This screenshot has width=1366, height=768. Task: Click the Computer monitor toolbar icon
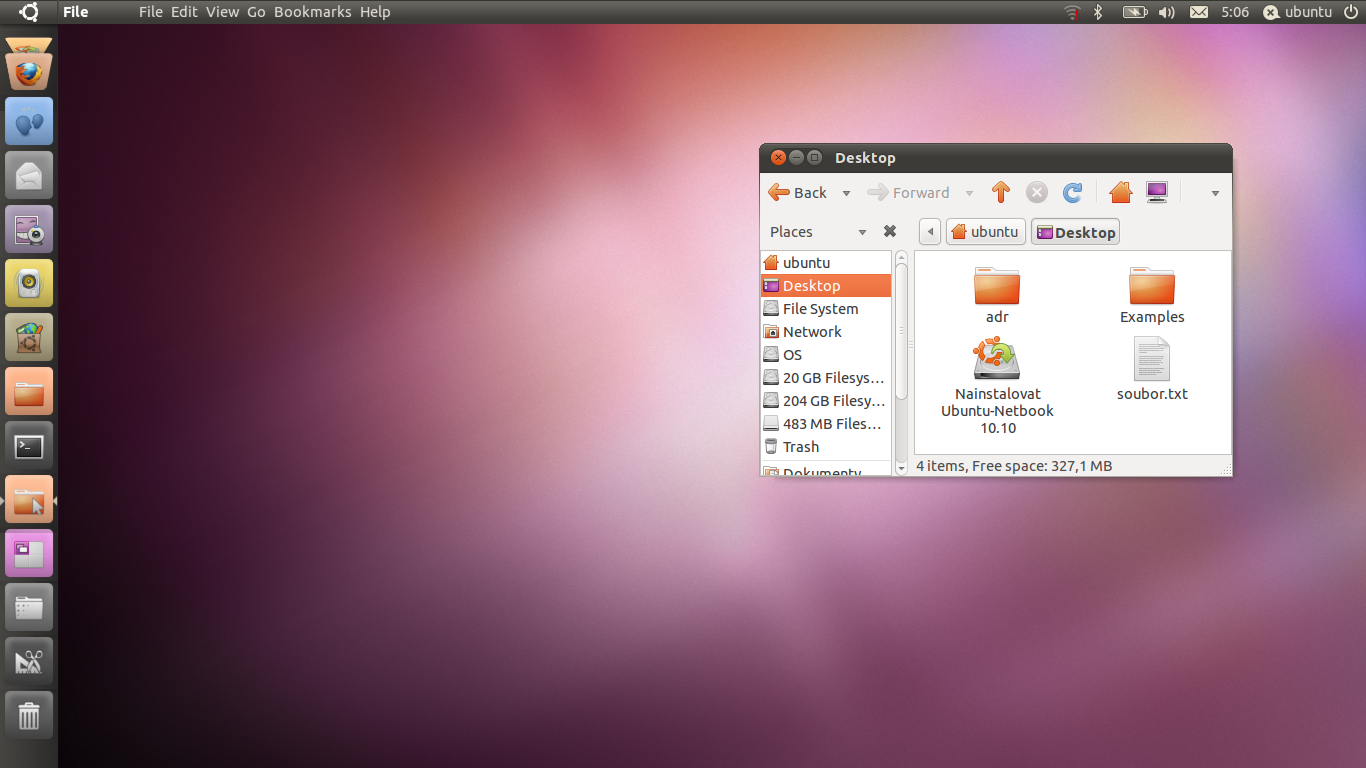[1157, 192]
